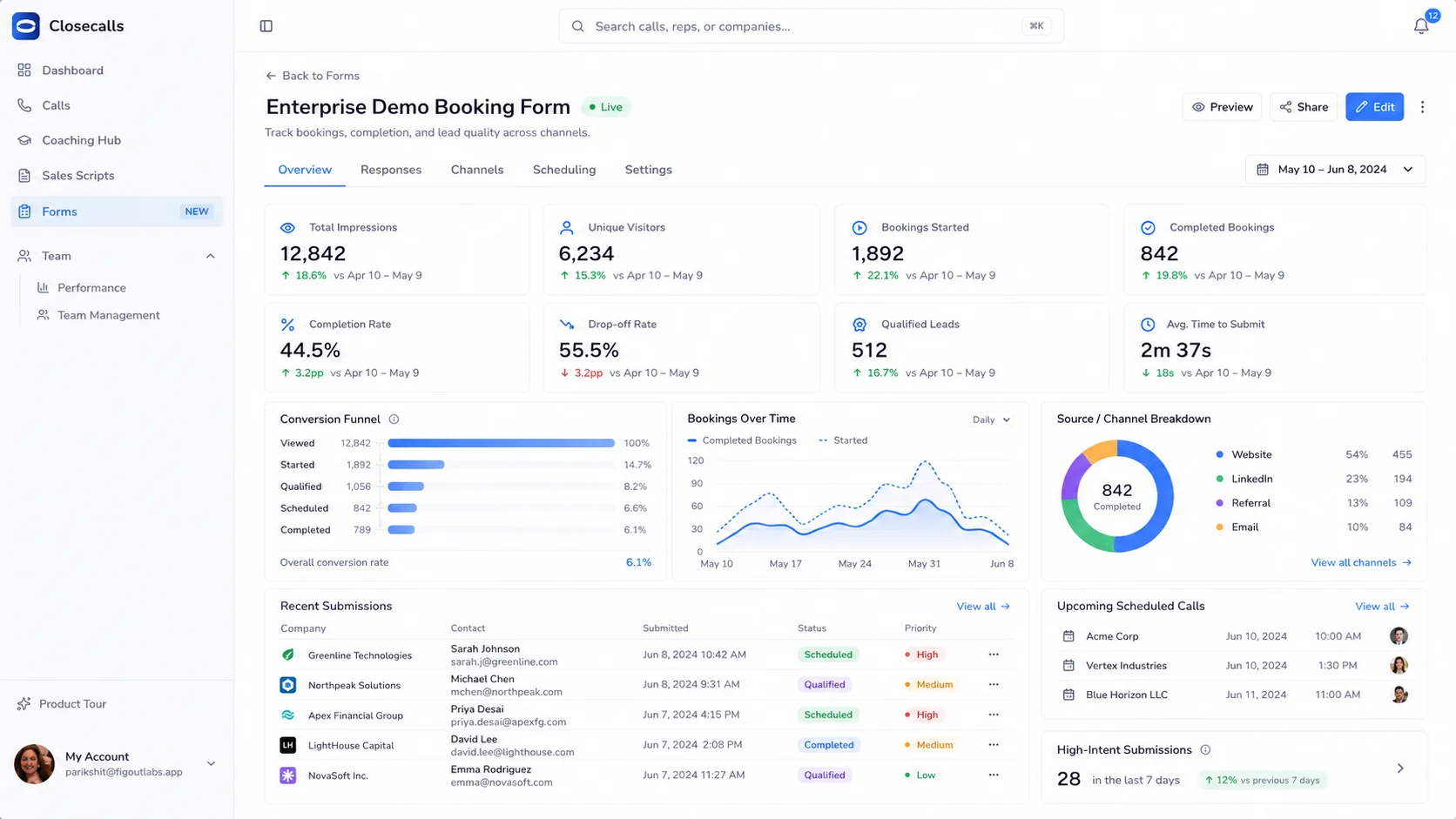Open the date range May 10 – Jun 8 dropdown
1456x819 pixels.
click(x=1335, y=170)
